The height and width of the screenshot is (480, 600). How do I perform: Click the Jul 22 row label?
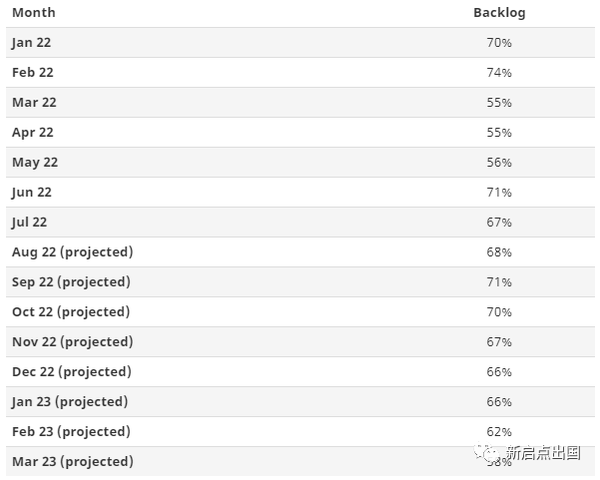pyautogui.click(x=30, y=222)
